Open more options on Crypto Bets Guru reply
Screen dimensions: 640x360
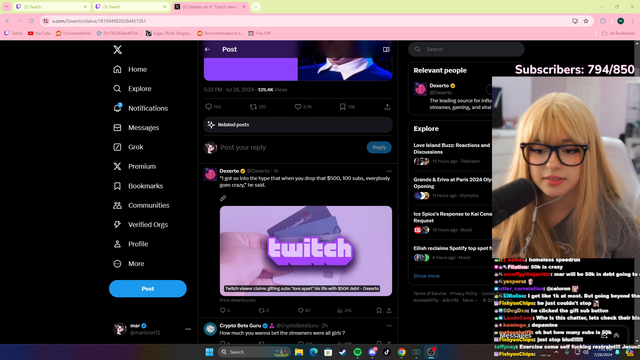point(389,326)
